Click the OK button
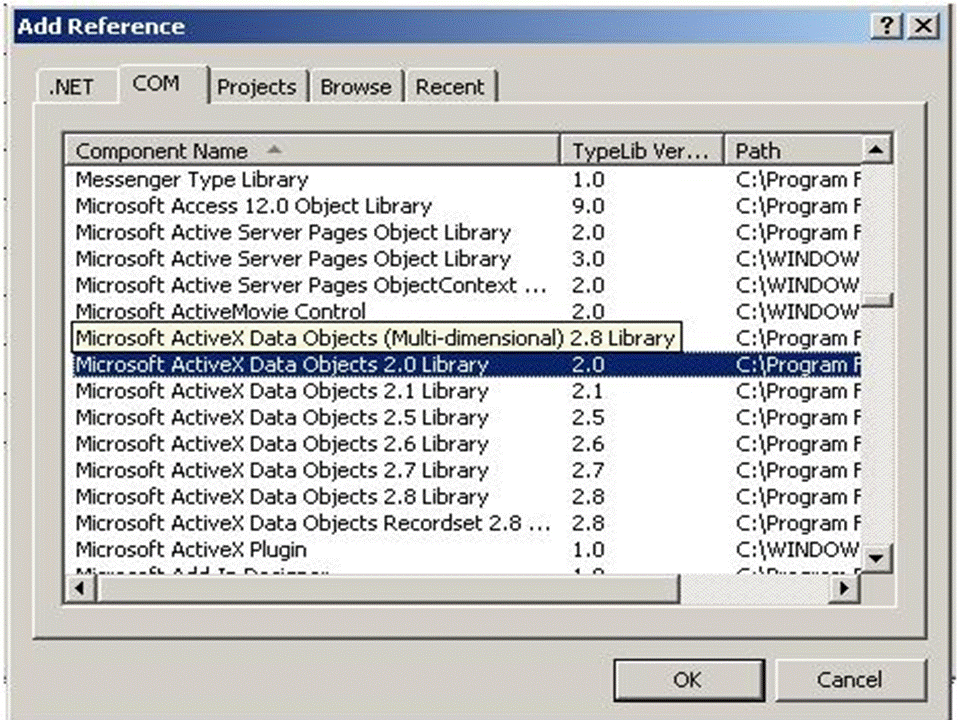 687,679
